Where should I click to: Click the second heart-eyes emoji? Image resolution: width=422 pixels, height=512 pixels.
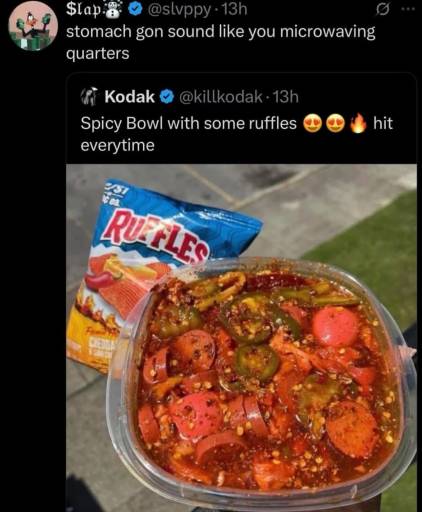(336, 124)
